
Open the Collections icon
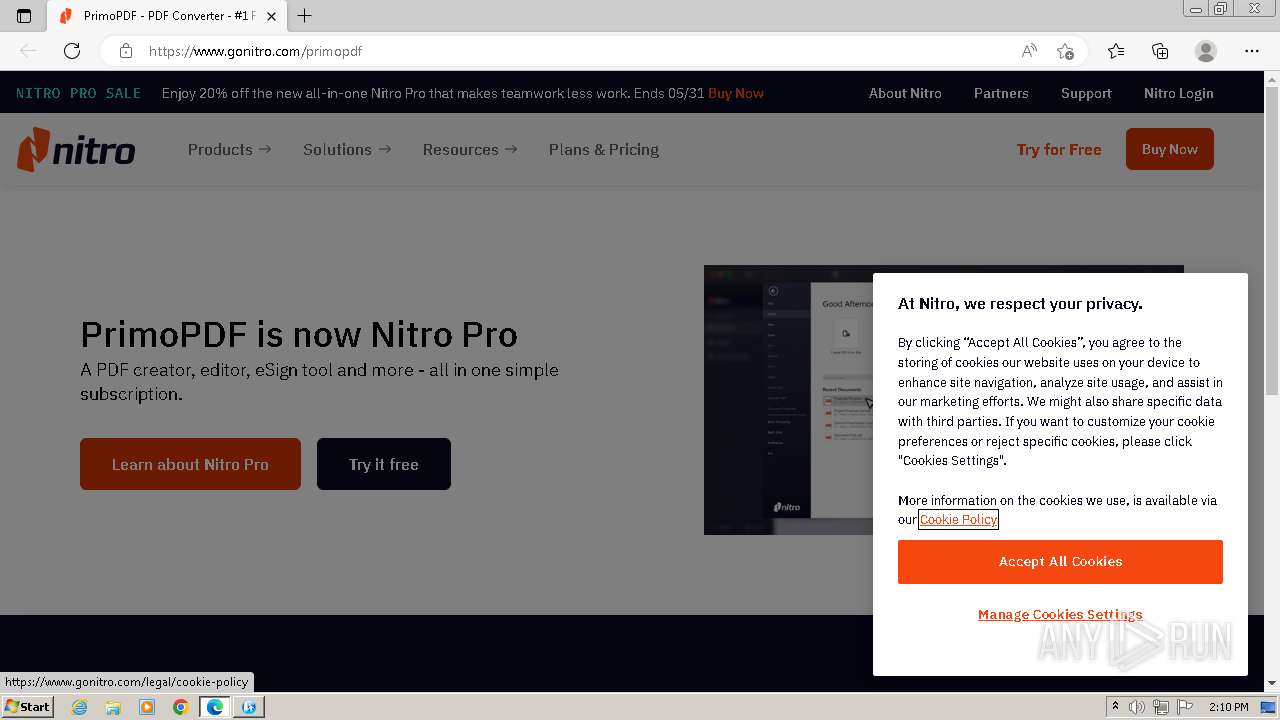coord(1160,51)
